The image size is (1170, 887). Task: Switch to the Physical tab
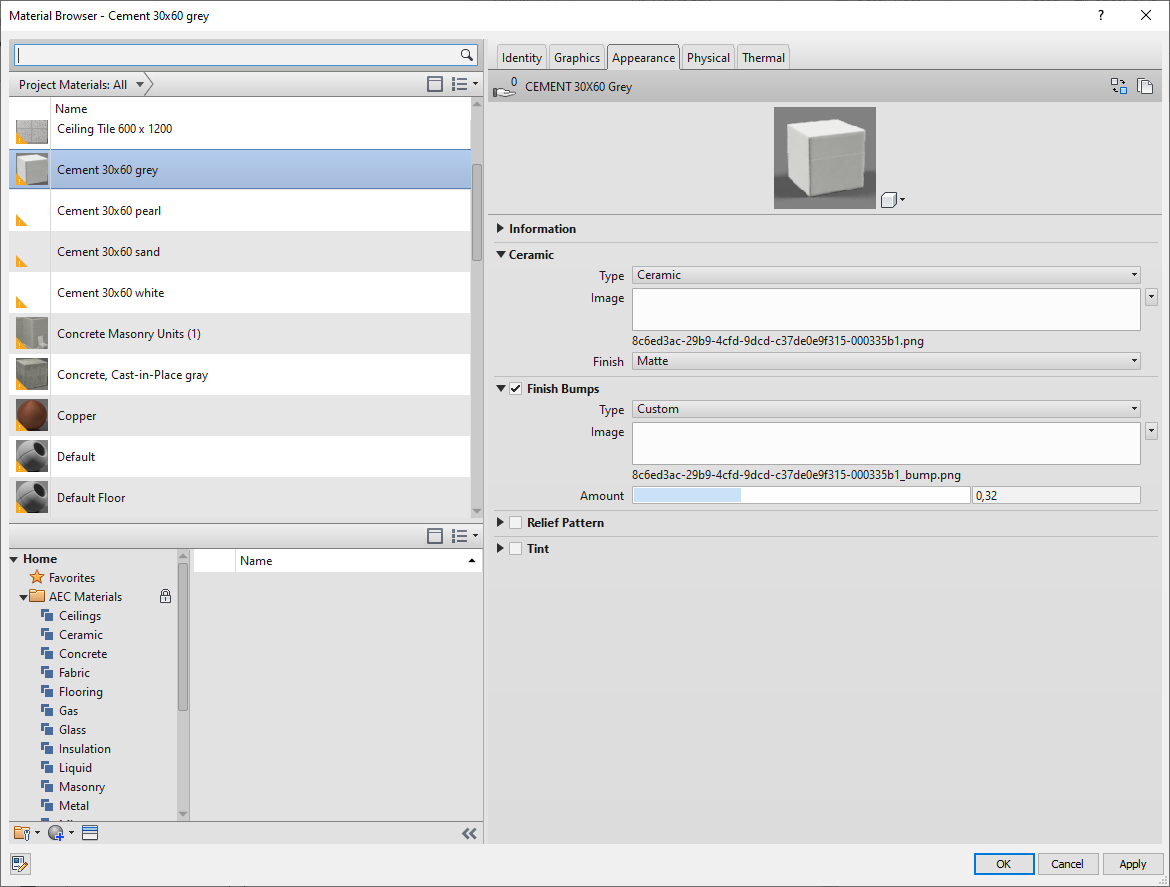707,57
